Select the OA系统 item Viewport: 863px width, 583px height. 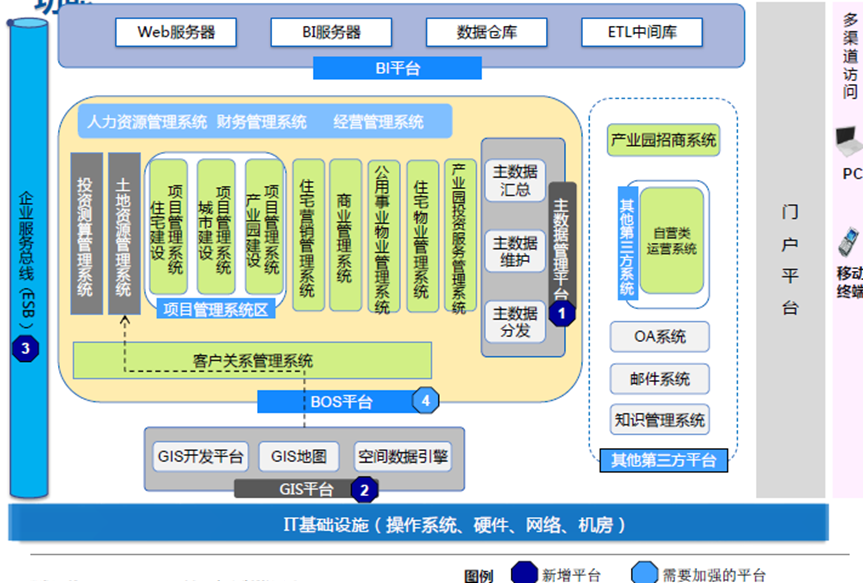(659, 338)
